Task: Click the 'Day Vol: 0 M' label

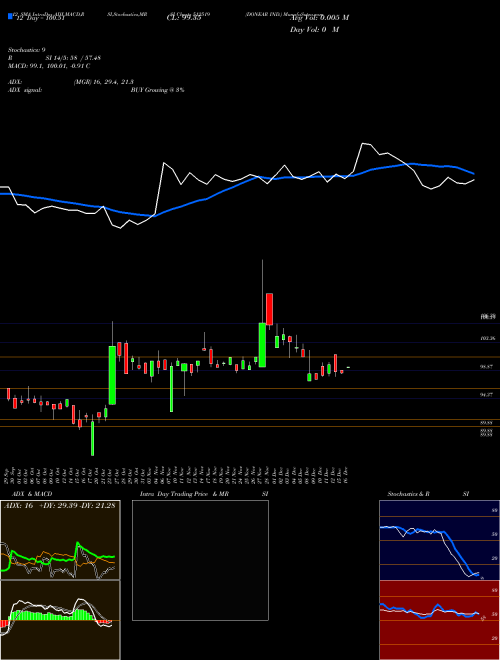Action: (314, 30)
